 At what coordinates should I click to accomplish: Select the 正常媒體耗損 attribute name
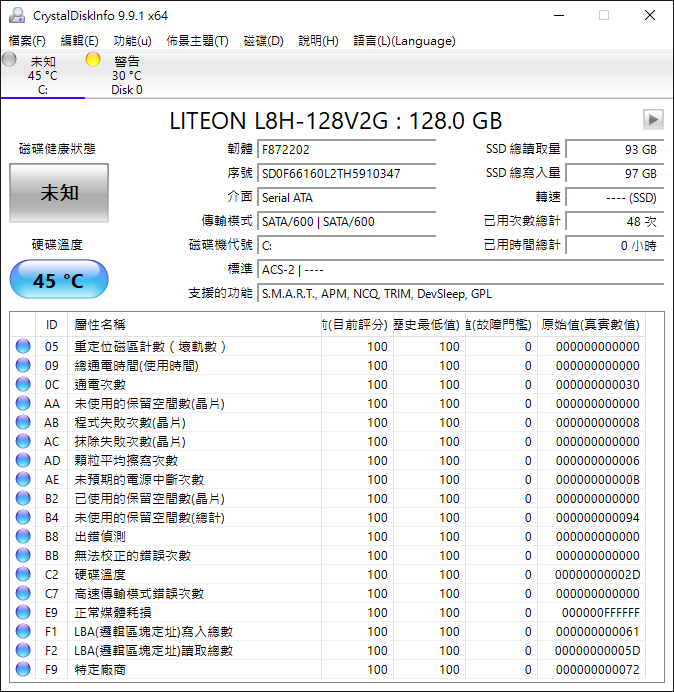tap(113, 612)
